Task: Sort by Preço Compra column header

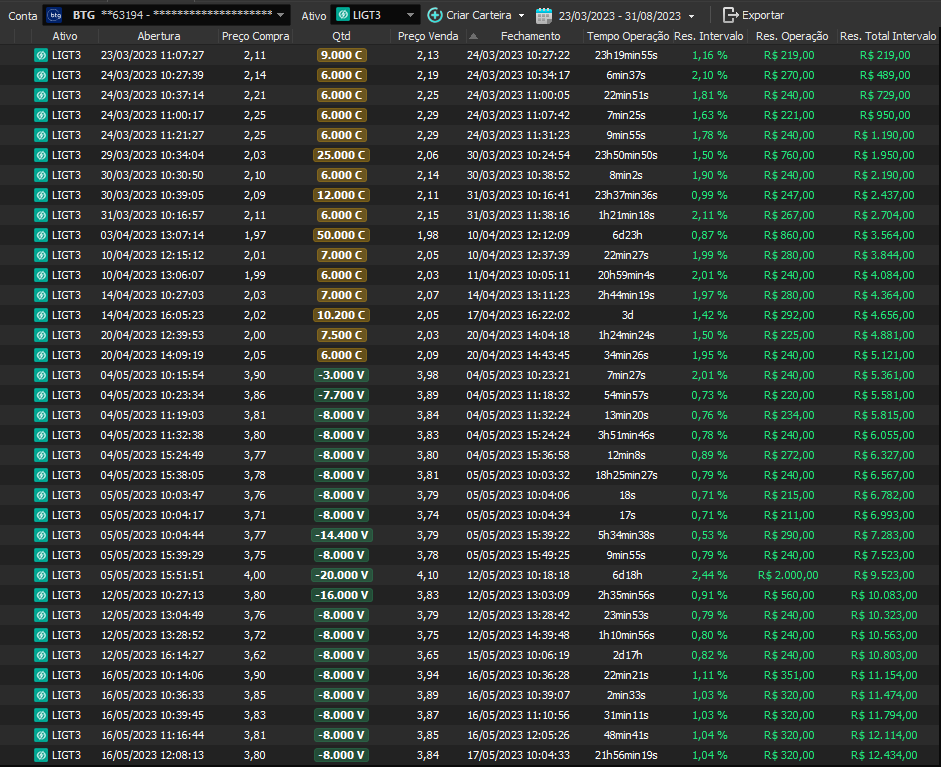Action: [x=255, y=36]
